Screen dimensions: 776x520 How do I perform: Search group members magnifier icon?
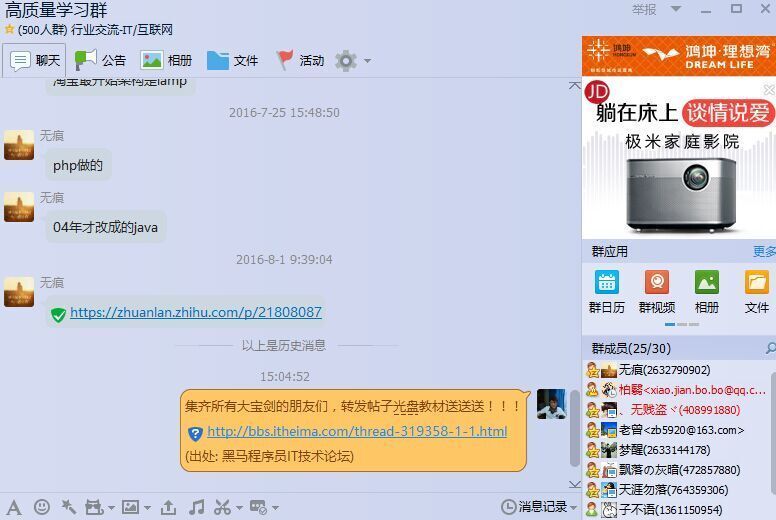(x=770, y=349)
